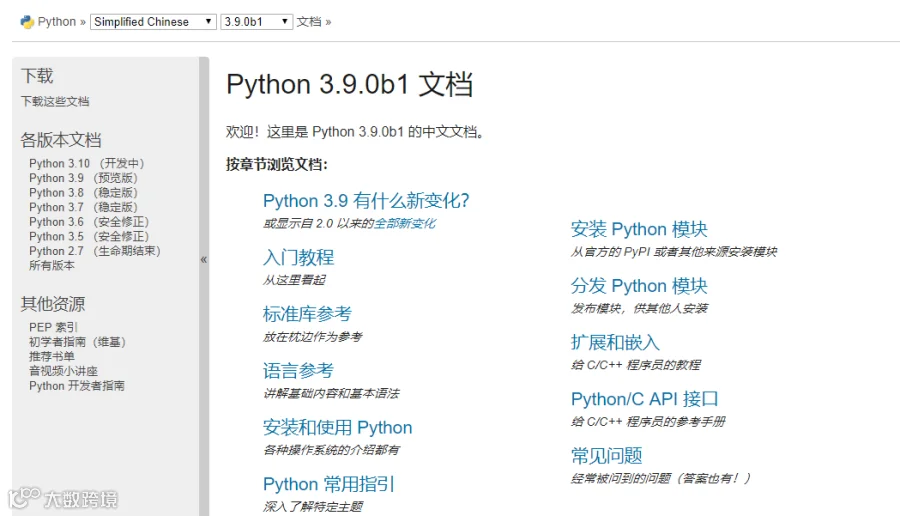Image resolution: width=900 pixels, height=516 pixels.
Task: Open 下载这些文档 in the sidebar
Action: click(x=55, y=102)
